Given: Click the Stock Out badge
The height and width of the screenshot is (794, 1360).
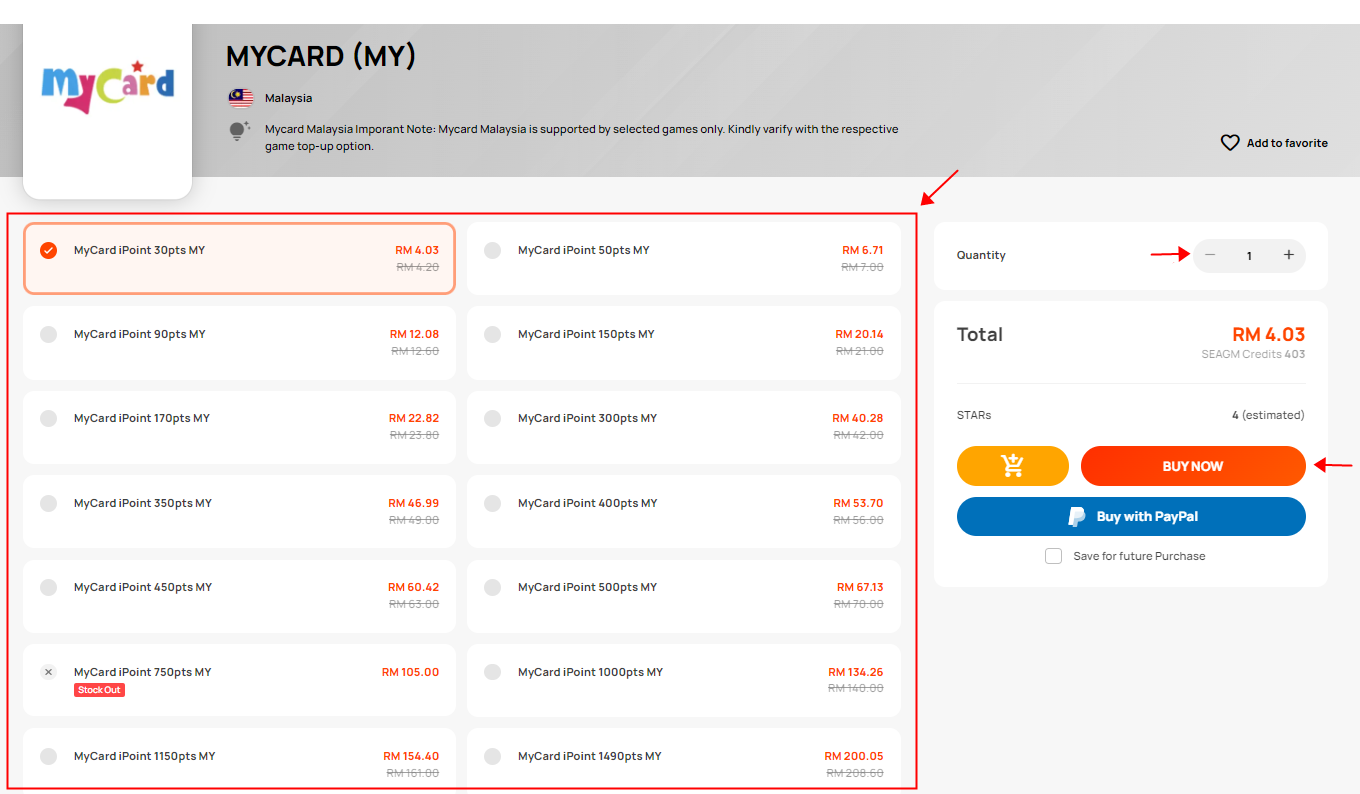Looking at the screenshot, I should [99, 690].
